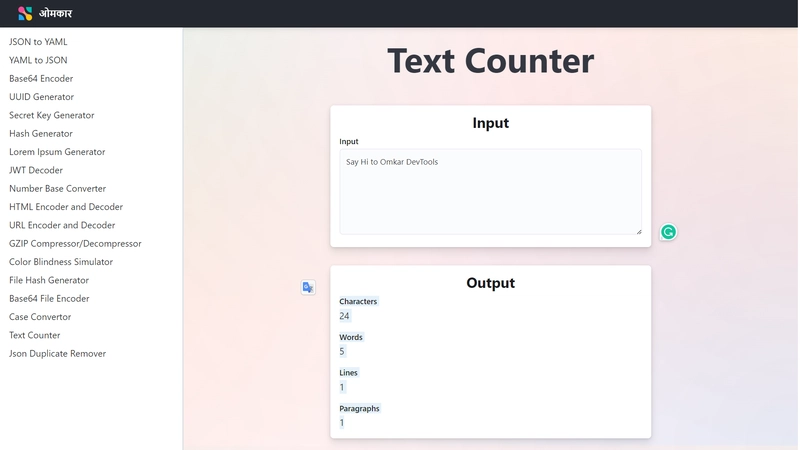Click the Characters label
This screenshot has height=450, width=800.
[358, 302]
